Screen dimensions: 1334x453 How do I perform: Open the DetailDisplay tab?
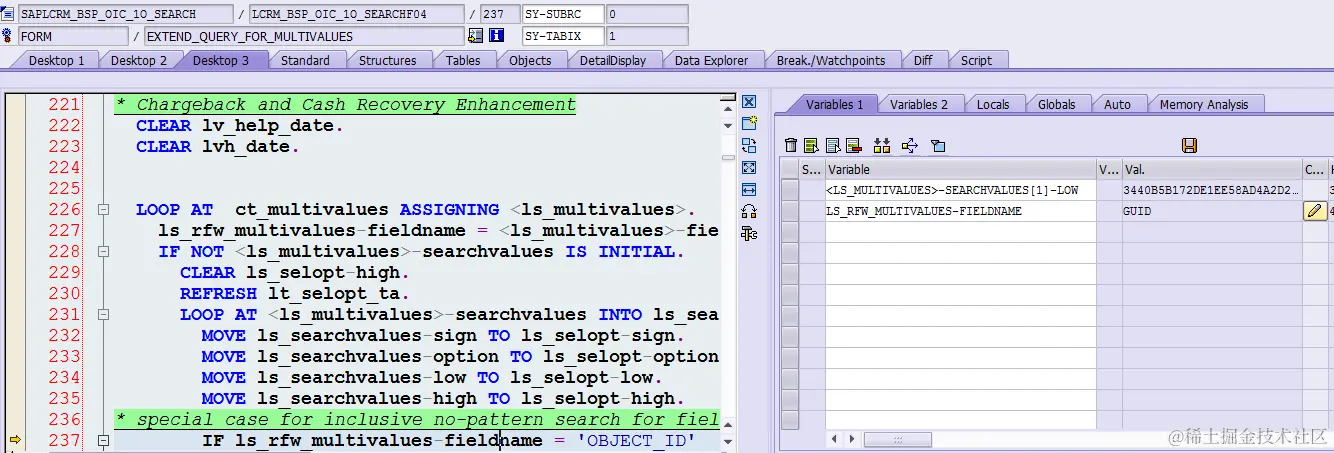[612, 60]
